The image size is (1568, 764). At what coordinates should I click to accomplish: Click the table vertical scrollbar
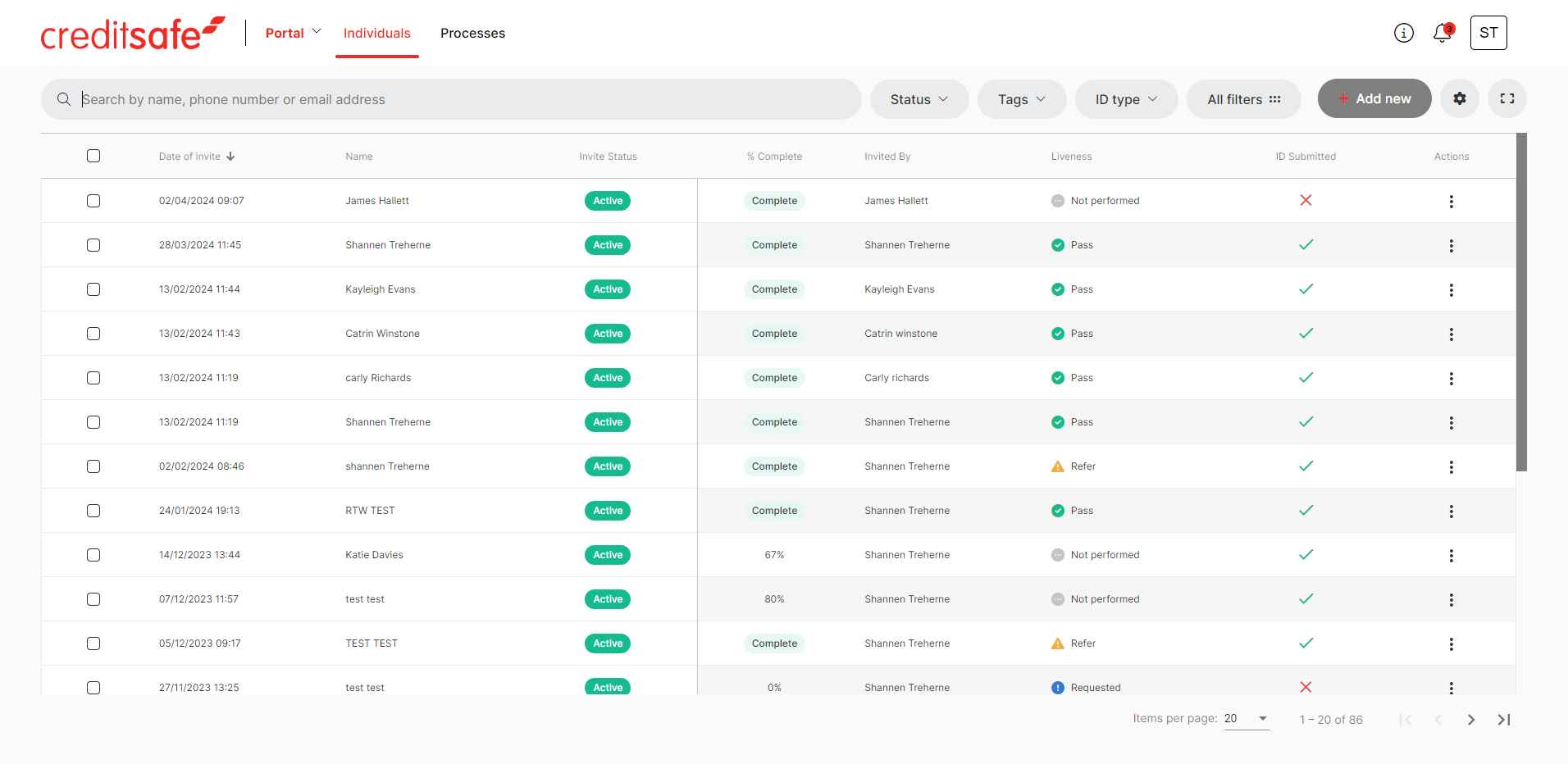[1521, 302]
